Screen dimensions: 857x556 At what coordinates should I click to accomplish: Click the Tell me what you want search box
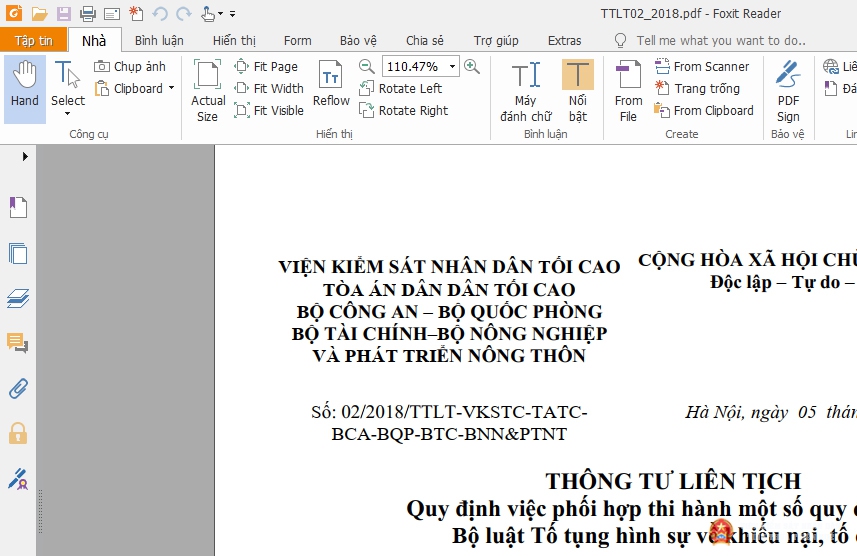(721, 40)
